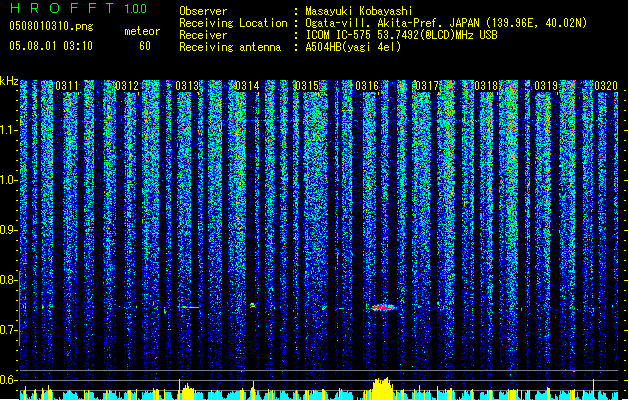The height and width of the screenshot is (400, 629).
Task: Select the observer name Masayuki Kobayashi
Action: coord(359,11)
